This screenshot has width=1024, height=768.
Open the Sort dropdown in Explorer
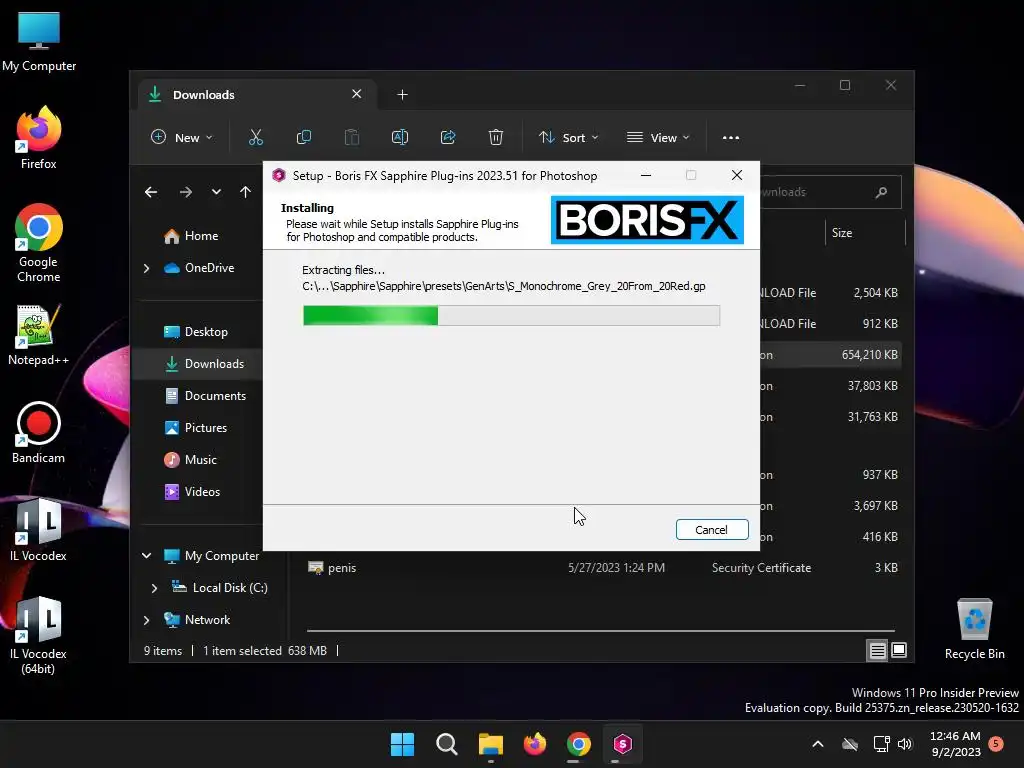568,137
